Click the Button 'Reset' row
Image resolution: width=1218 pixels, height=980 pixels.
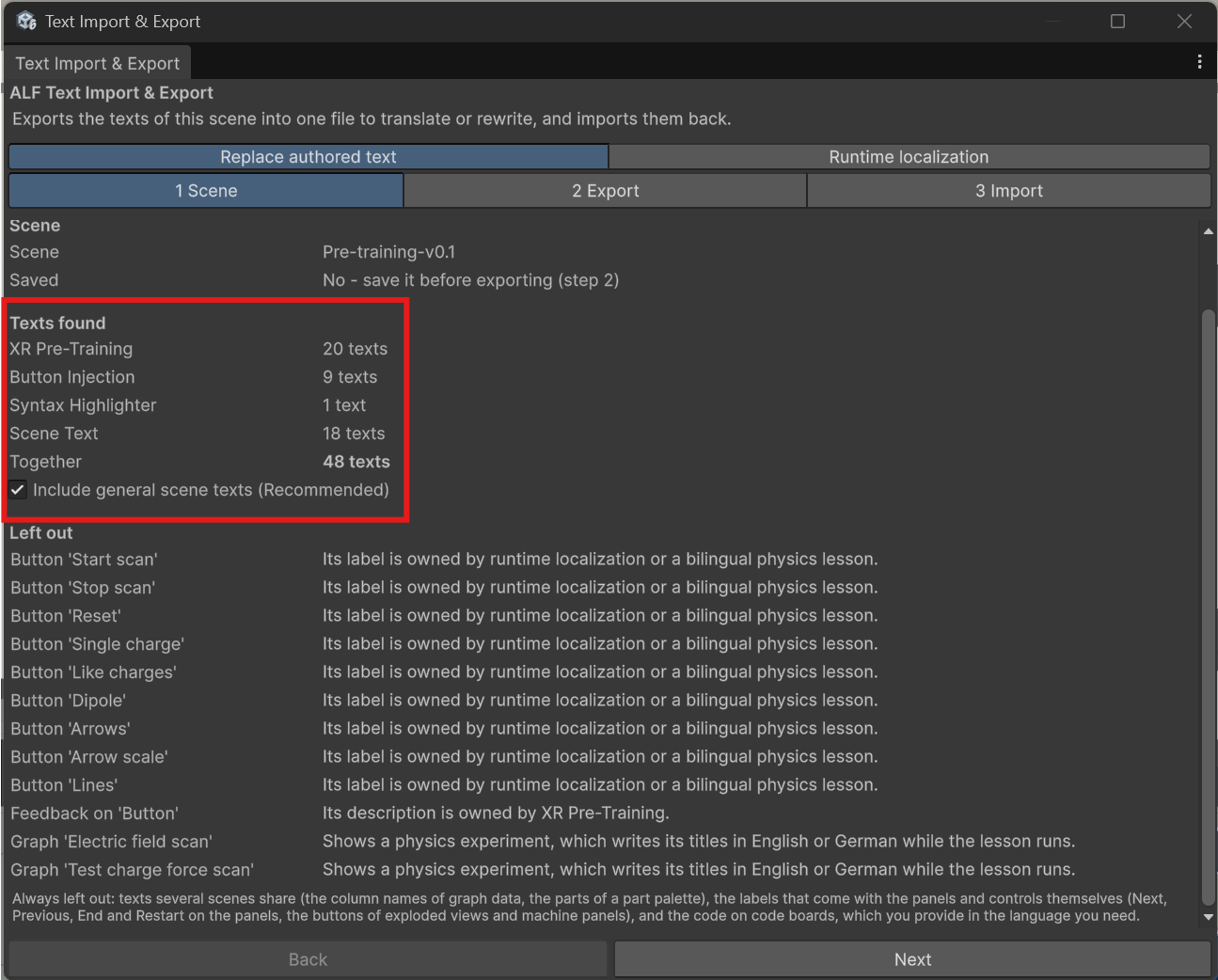444,616
